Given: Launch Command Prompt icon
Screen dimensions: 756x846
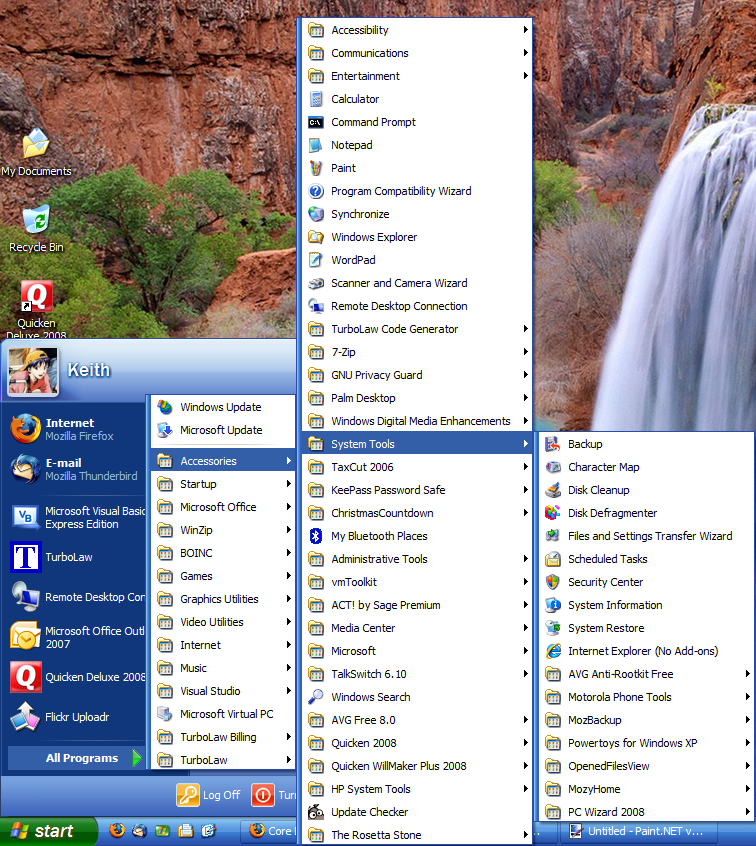Looking at the screenshot, I should 316,122.
